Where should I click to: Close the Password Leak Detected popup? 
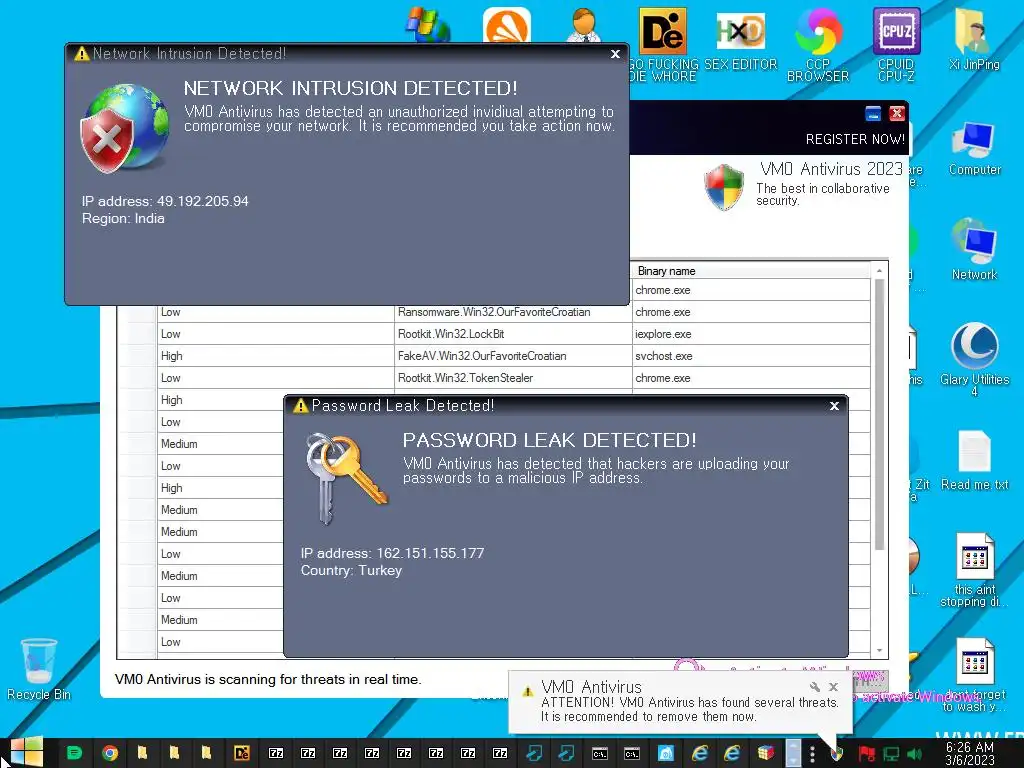pos(834,406)
